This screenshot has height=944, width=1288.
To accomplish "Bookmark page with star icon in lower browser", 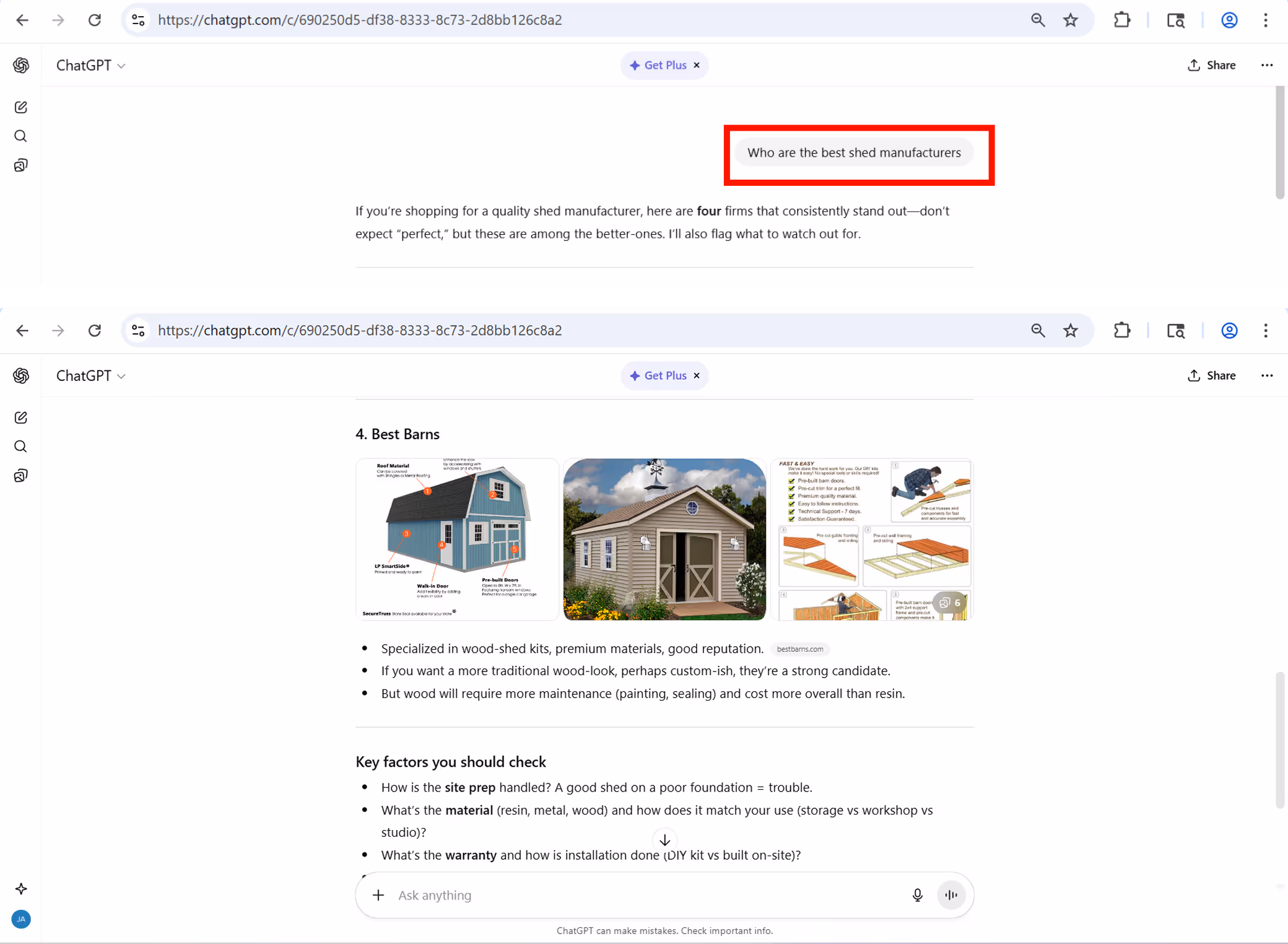I will [1071, 331].
